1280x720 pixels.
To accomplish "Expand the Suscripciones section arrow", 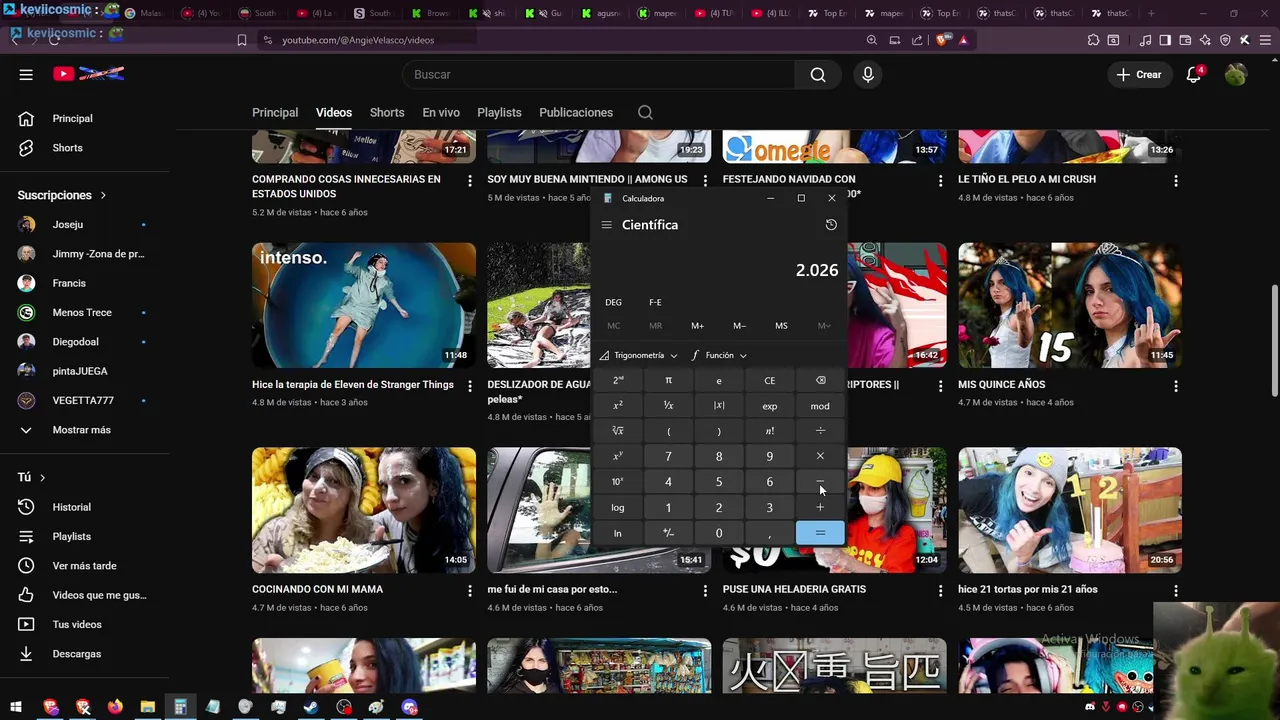I will [x=103, y=195].
